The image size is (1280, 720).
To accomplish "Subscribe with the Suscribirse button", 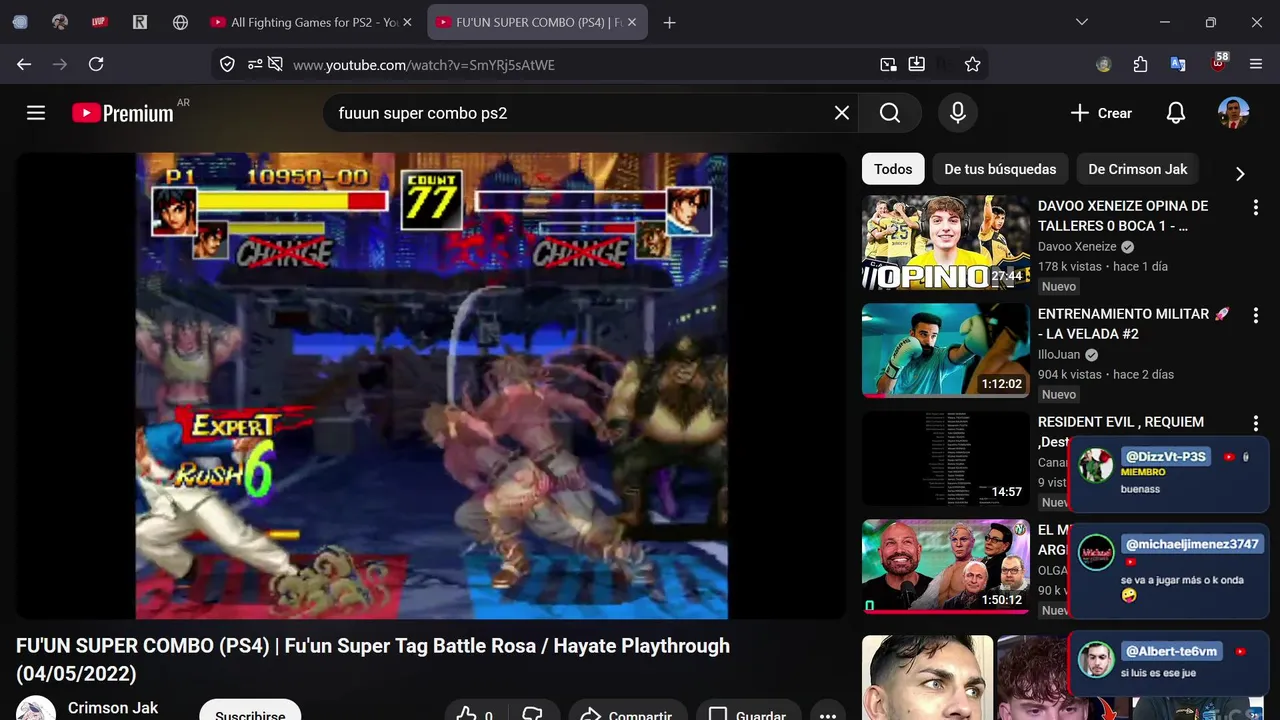I will [250, 710].
